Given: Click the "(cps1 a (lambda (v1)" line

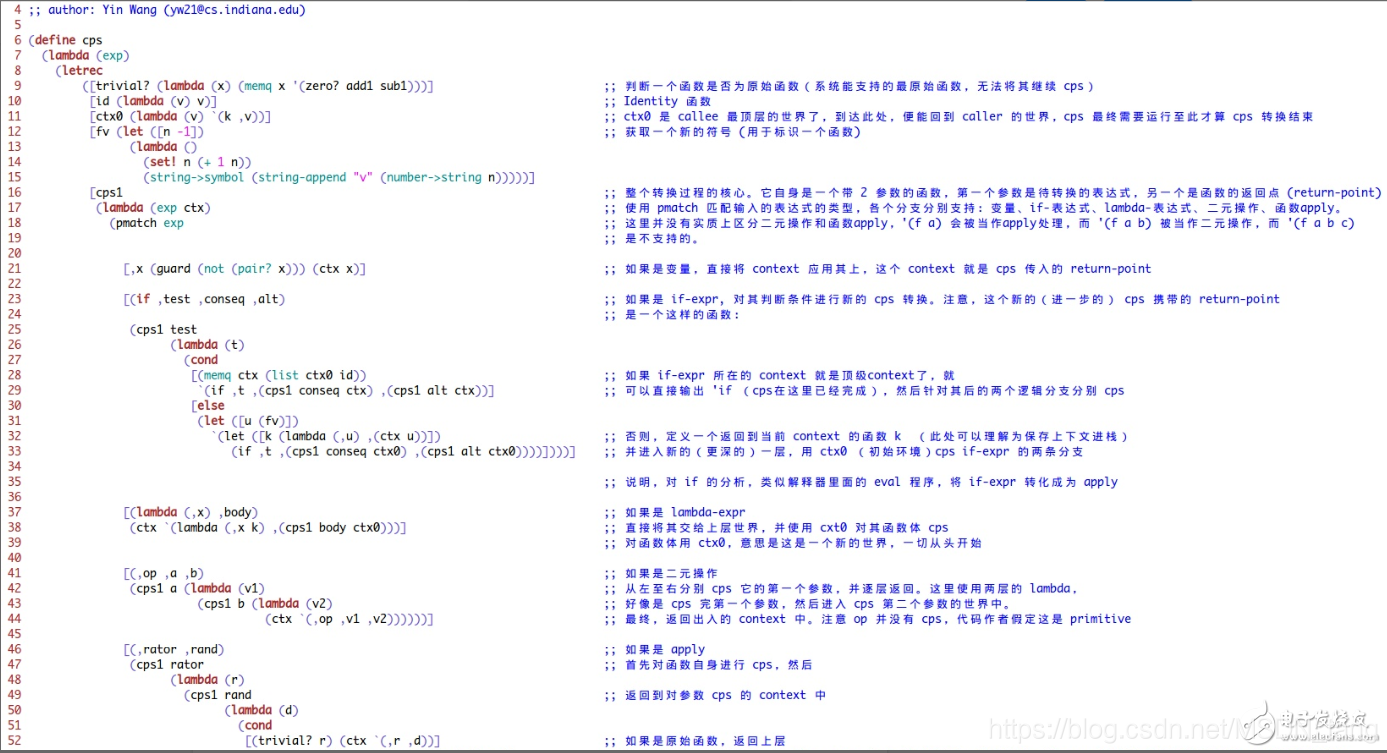Looking at the screenshot, I should [x=197, y=588].
